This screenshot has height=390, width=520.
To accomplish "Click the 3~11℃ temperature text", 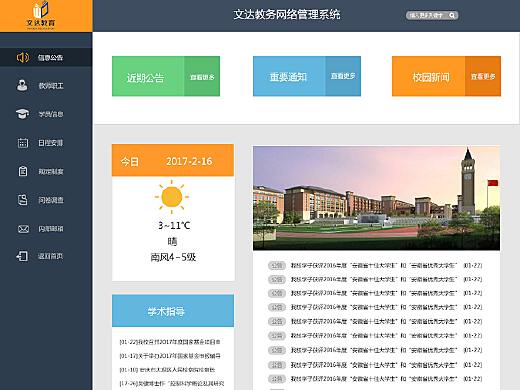I will [174, 226].
